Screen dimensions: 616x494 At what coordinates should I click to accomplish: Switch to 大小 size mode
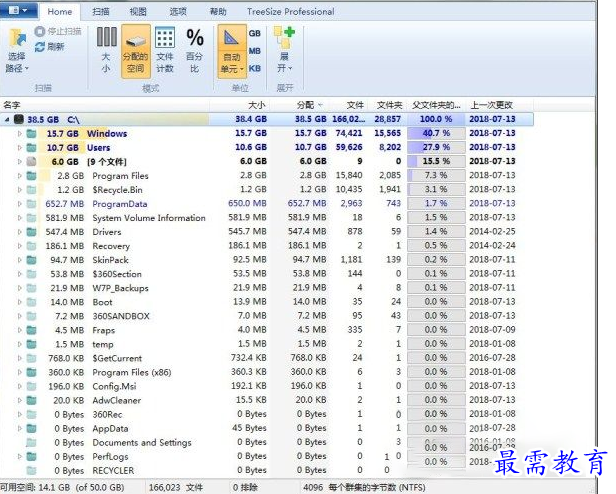[106, 50]
